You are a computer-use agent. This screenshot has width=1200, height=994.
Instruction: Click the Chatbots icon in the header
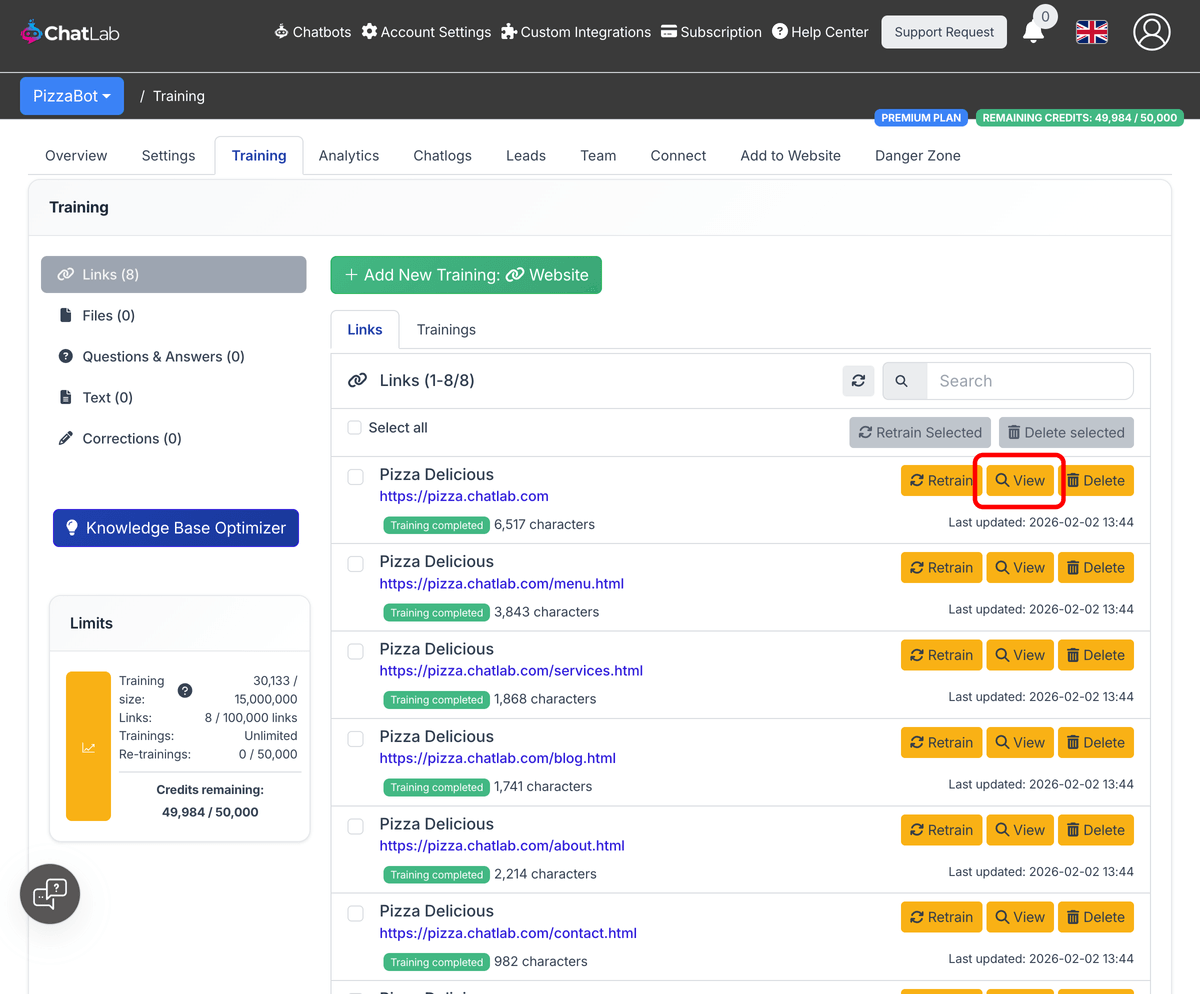[x=281, y=31]
